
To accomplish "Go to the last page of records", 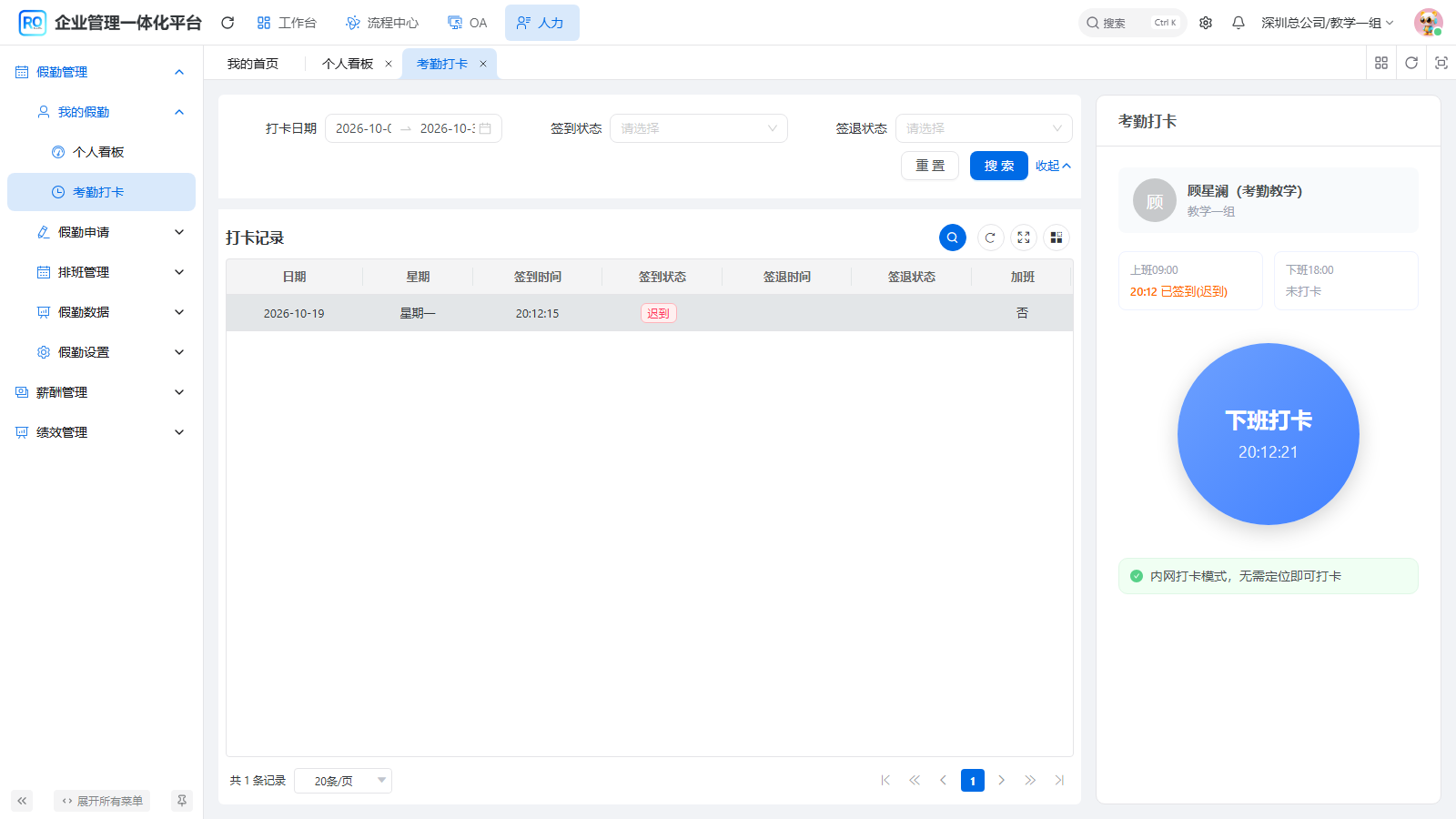I will coord(1059,780).
